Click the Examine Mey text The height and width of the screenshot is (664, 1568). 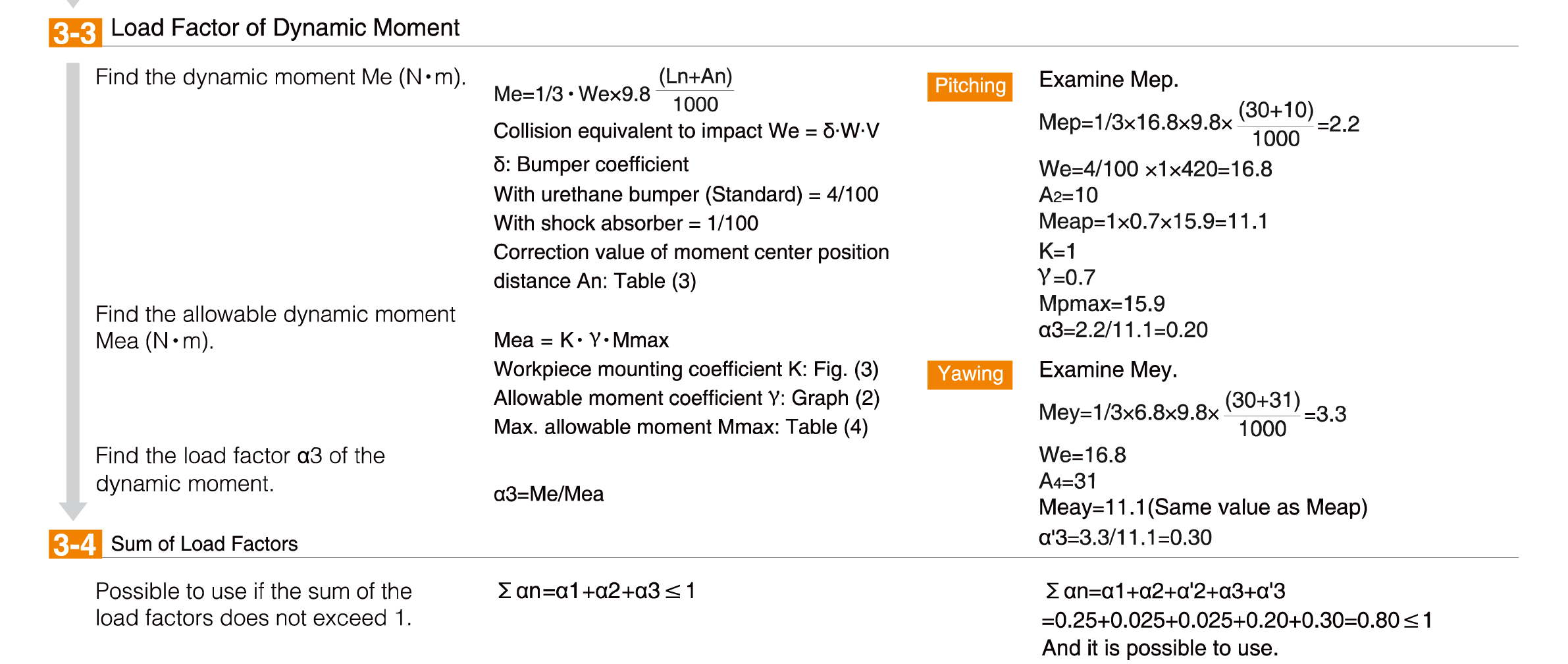click(1108, 370)
